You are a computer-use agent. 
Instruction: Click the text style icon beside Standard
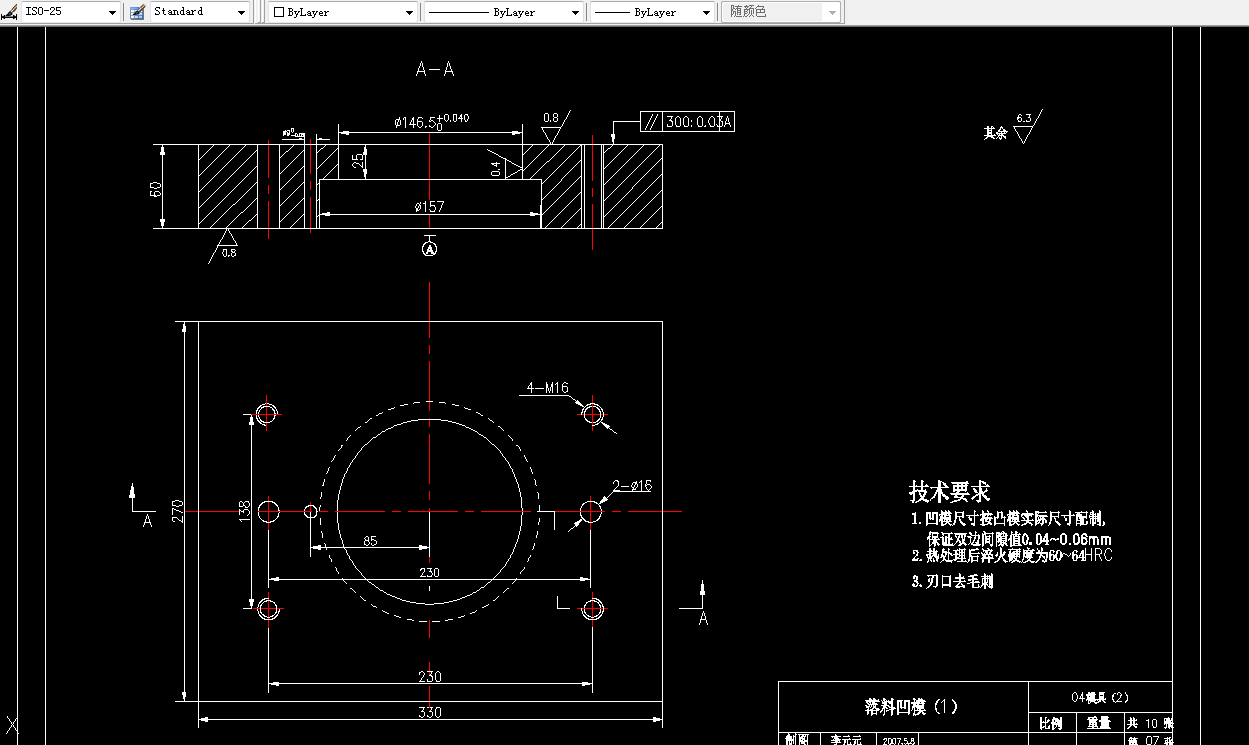(x=137, y=12)
